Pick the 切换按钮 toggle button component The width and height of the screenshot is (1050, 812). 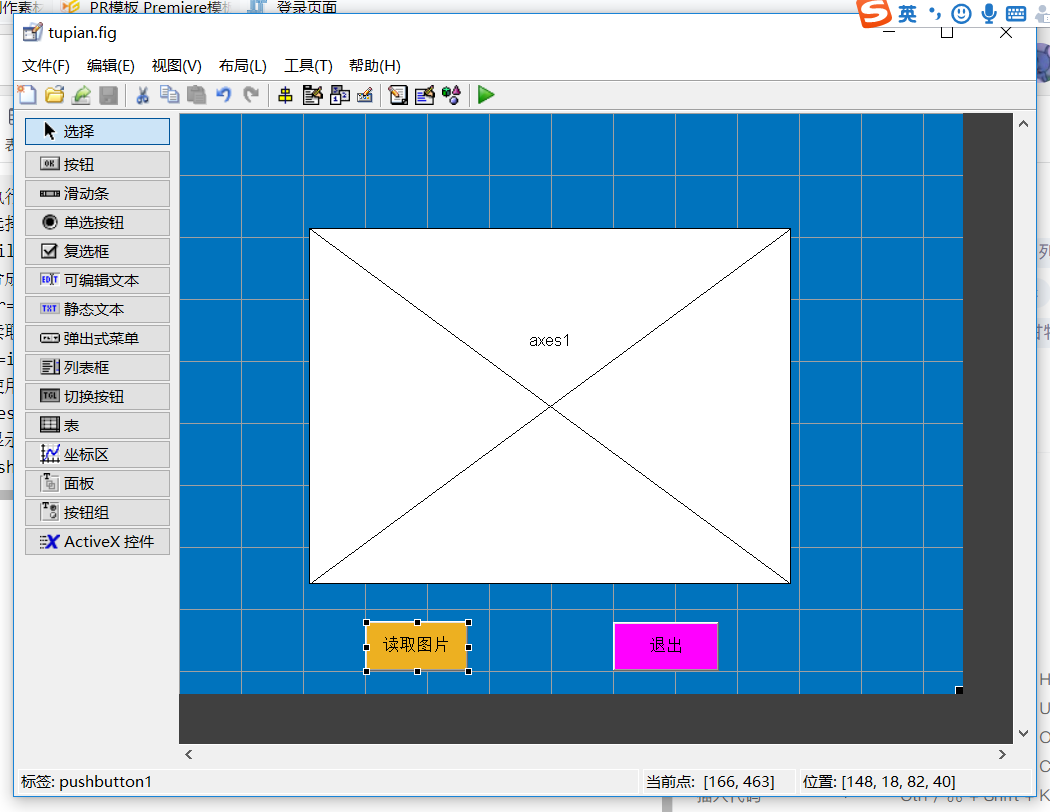(x=97, y=396)
